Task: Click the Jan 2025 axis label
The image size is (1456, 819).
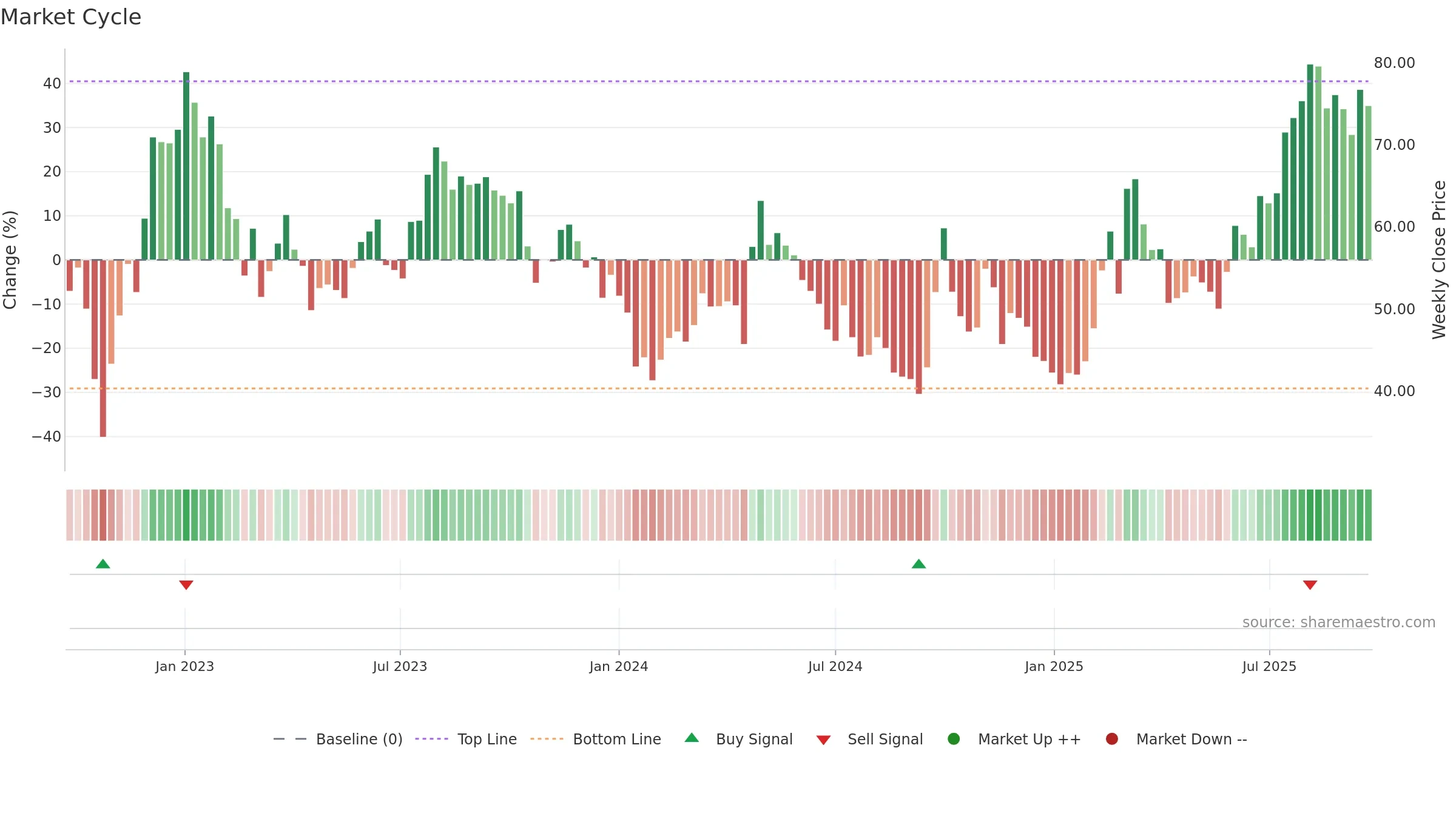Action: click(1054, 667)
